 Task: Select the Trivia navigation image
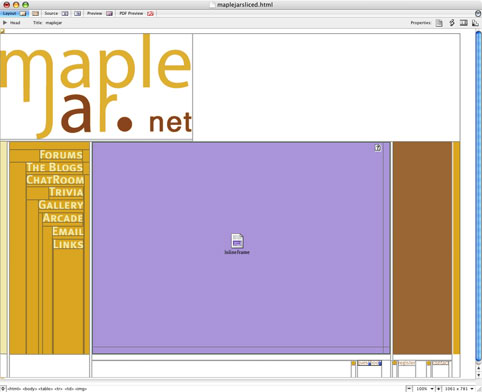pyautogui.click(x=66, y=192)
